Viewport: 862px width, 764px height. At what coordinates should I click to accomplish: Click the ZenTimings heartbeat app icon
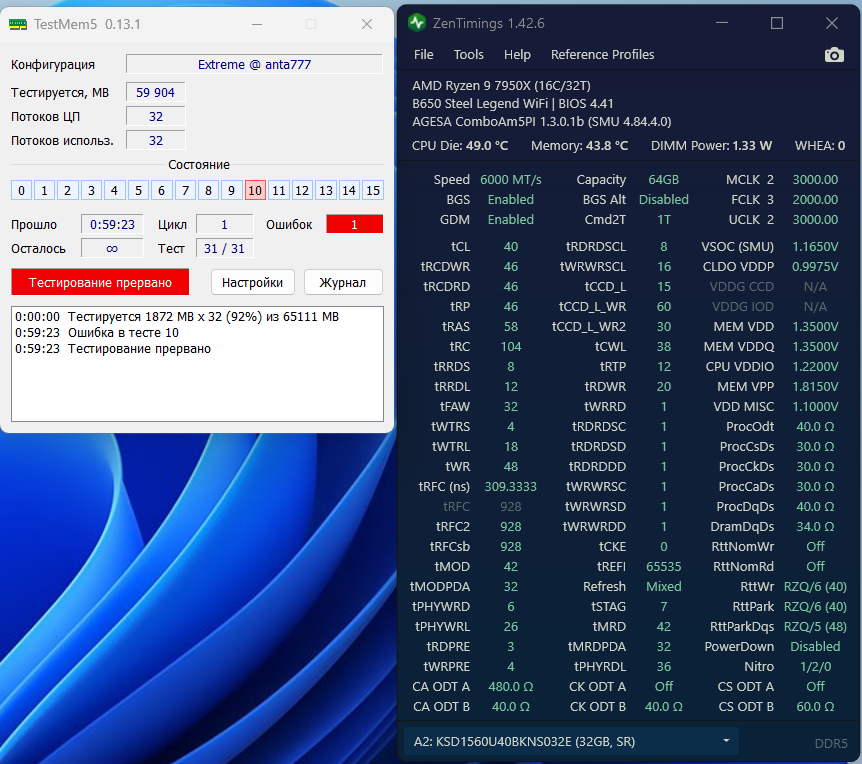[x=417, y=23]
